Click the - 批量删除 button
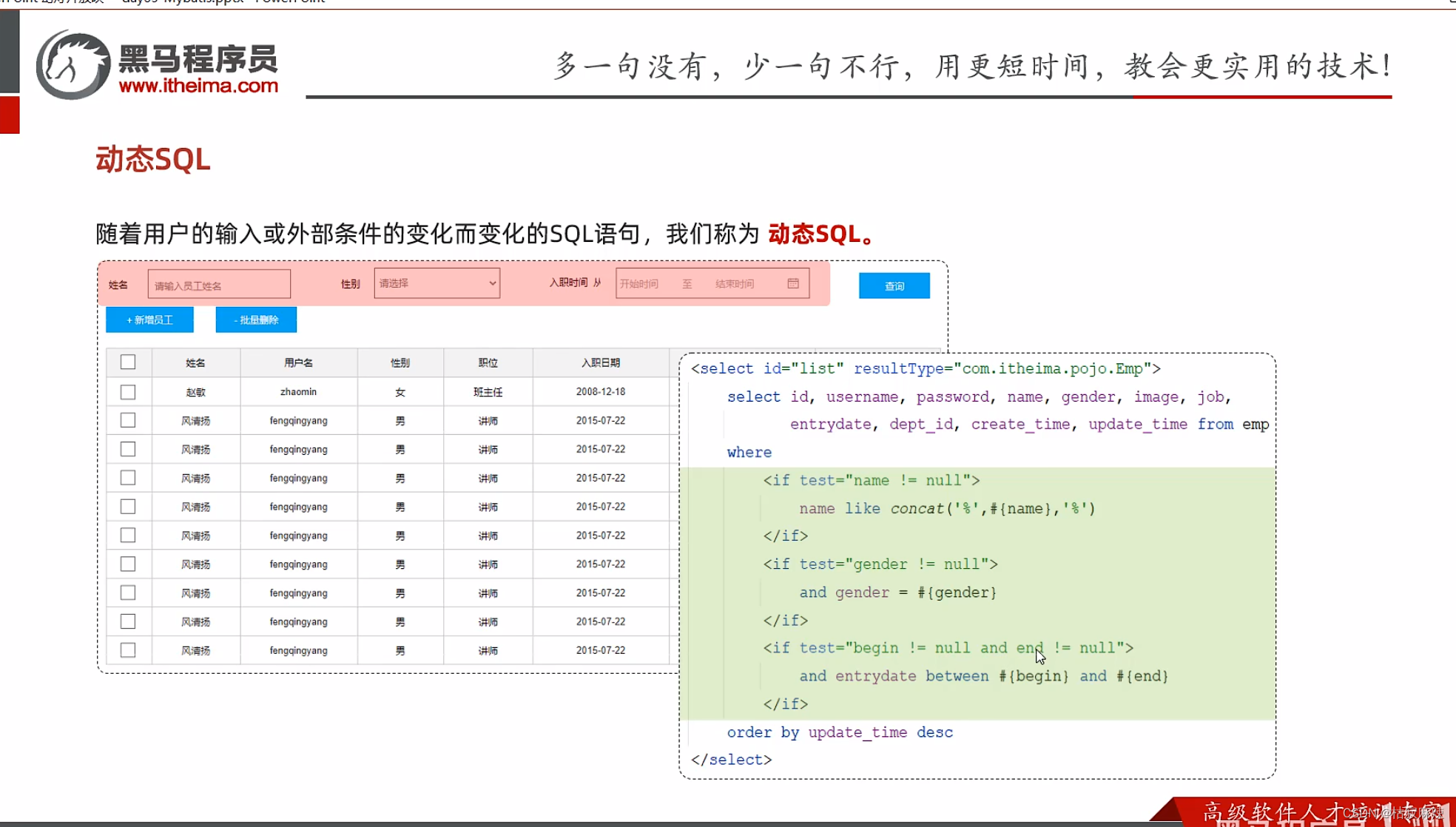This screenshot has height=827, width=1456. pyautogui.click(x=256, y=320)
